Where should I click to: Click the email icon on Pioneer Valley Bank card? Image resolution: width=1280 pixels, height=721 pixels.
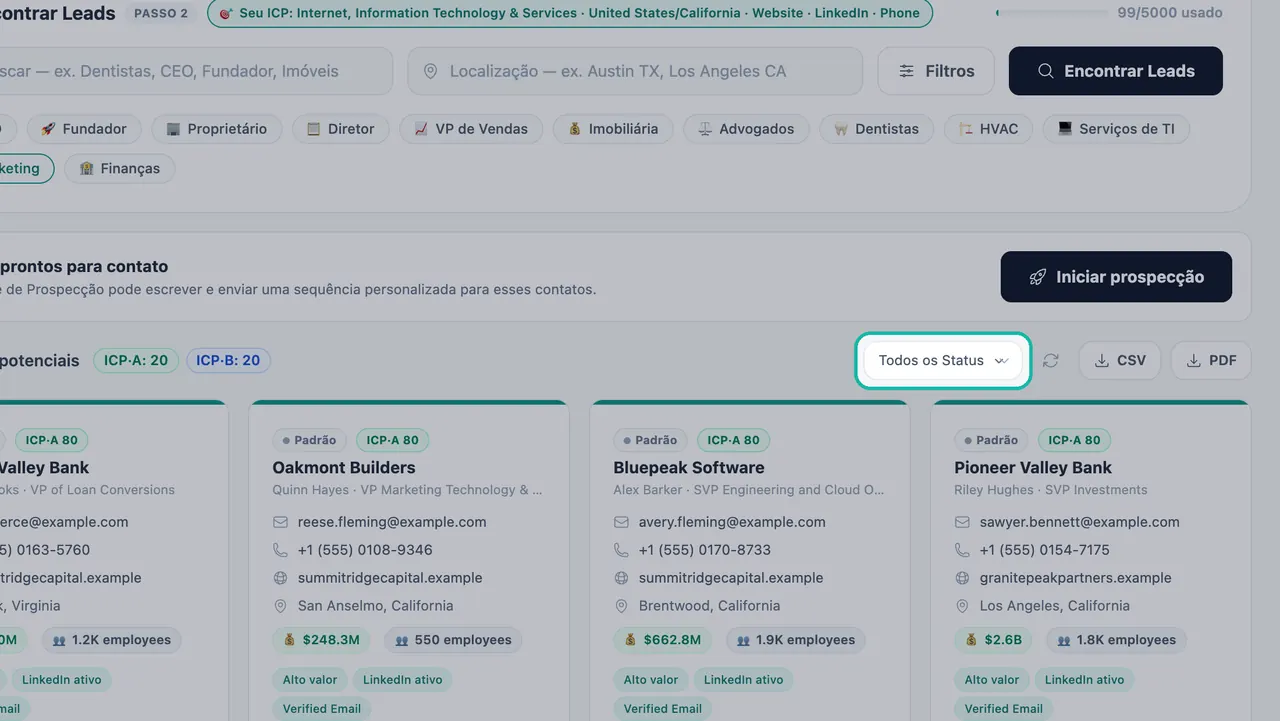[x=962, y=522]
